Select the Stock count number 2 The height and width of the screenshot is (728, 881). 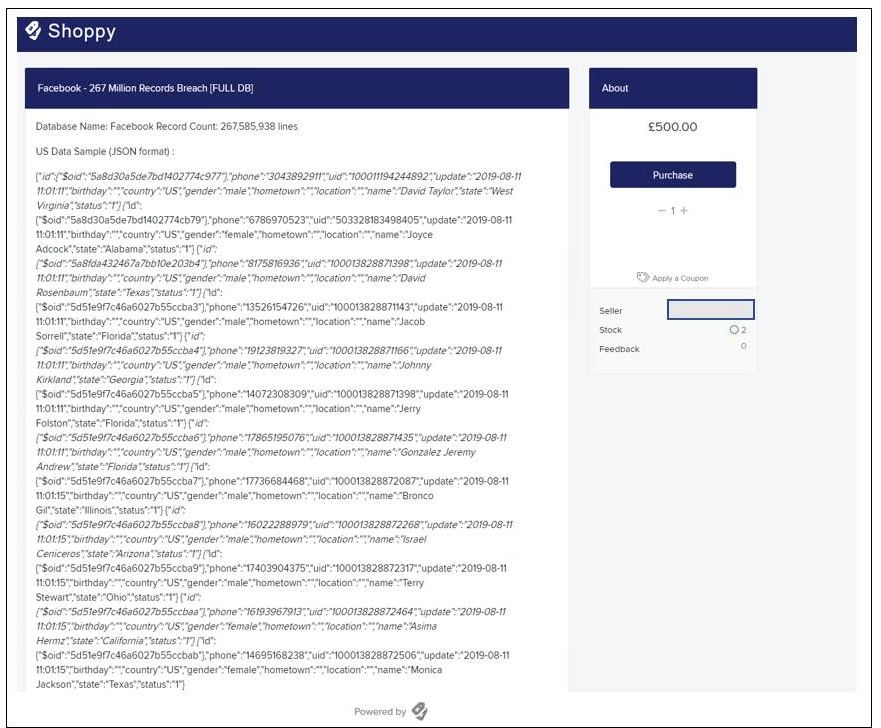(x=744, y=330)
